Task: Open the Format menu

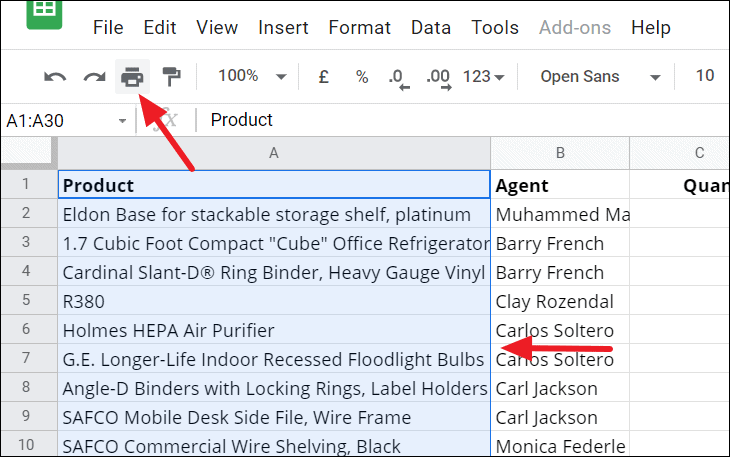Action: (x=359, y=27)
